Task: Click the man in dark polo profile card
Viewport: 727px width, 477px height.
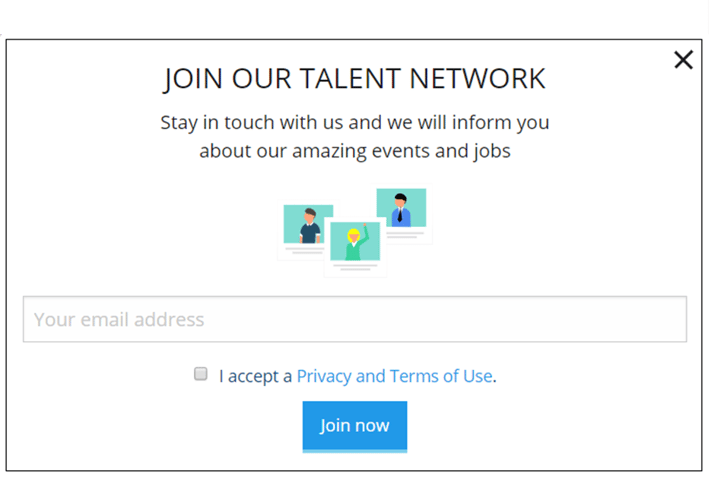Action: 306,230
